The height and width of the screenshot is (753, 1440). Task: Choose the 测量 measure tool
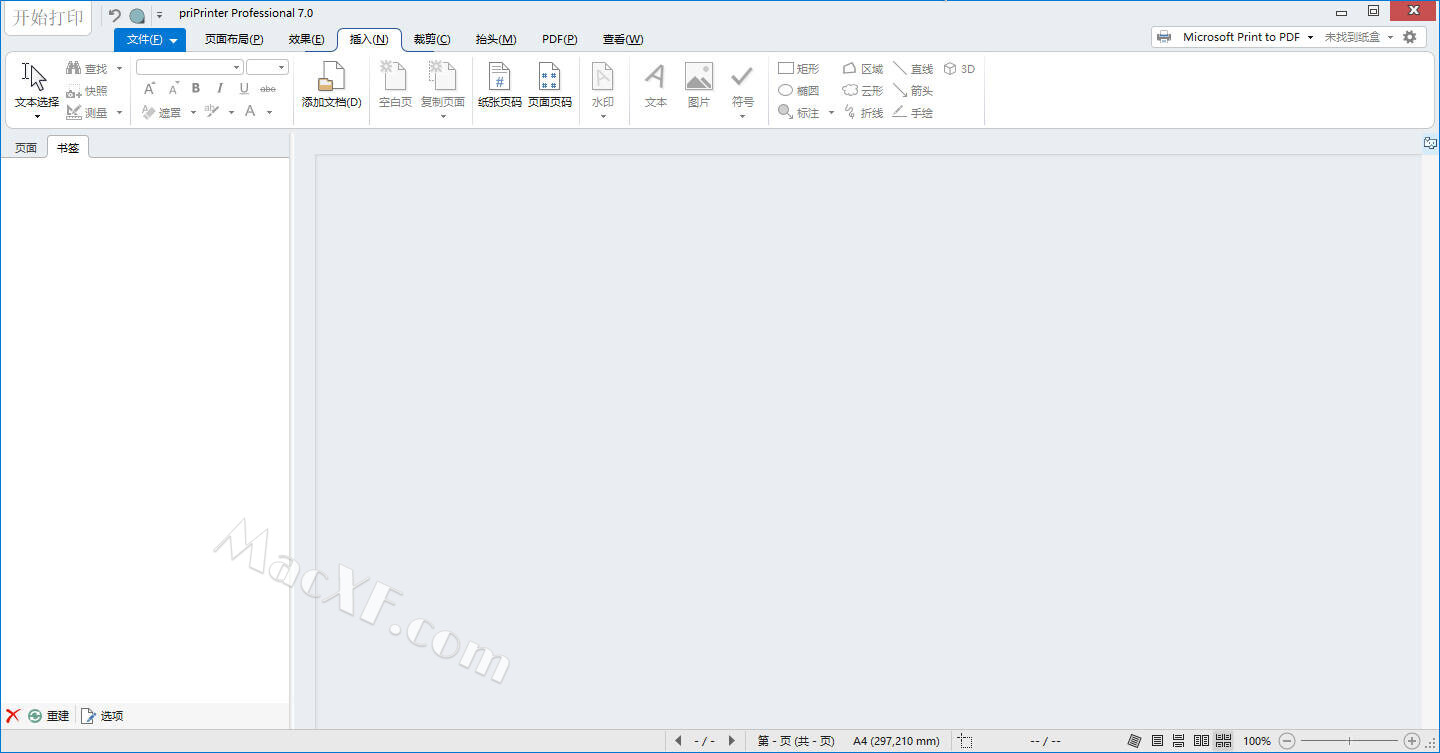point(87,113)
